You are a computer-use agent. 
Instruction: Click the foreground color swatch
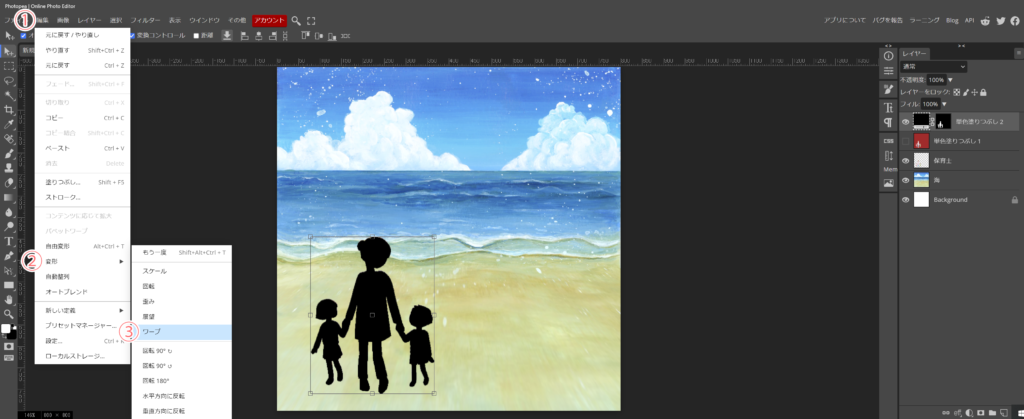pos(6,329)
